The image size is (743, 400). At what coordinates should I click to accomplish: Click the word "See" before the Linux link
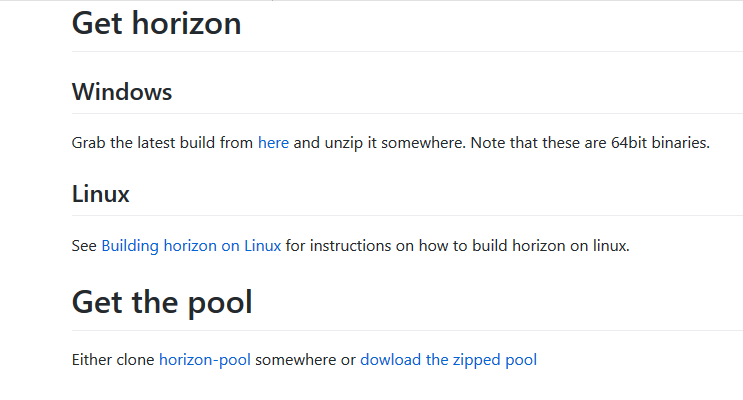pyautogui.click(x=84, y=246)
